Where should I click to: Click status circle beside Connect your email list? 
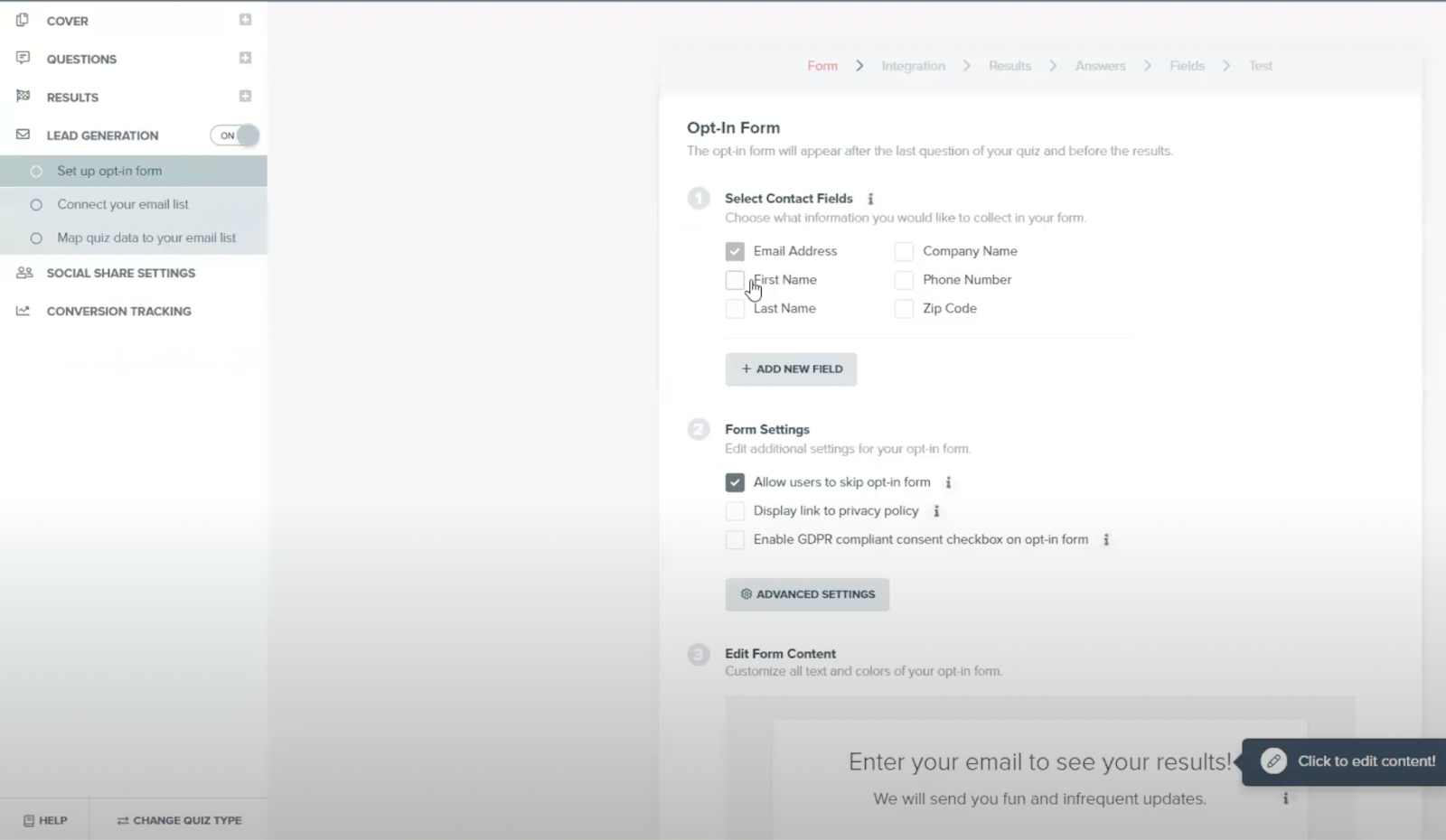(x=36, y=205)
